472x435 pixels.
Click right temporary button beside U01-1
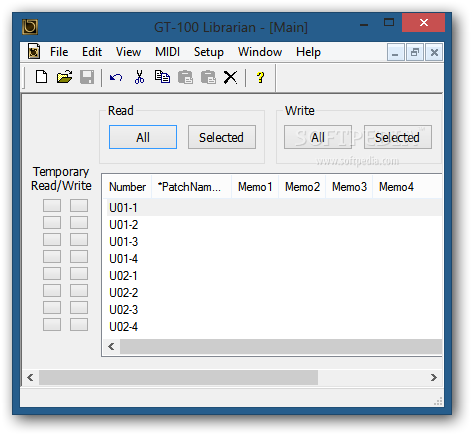[x=79, y=206]
